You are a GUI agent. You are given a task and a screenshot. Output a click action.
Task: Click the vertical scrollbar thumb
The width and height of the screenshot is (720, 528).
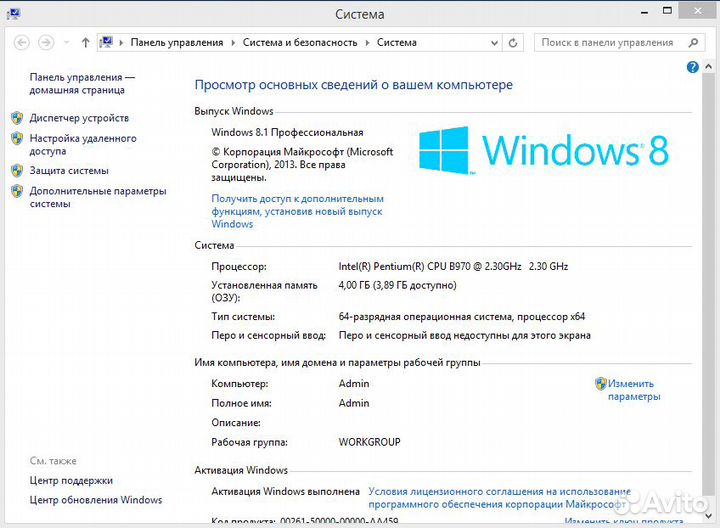tap(709, 282)
